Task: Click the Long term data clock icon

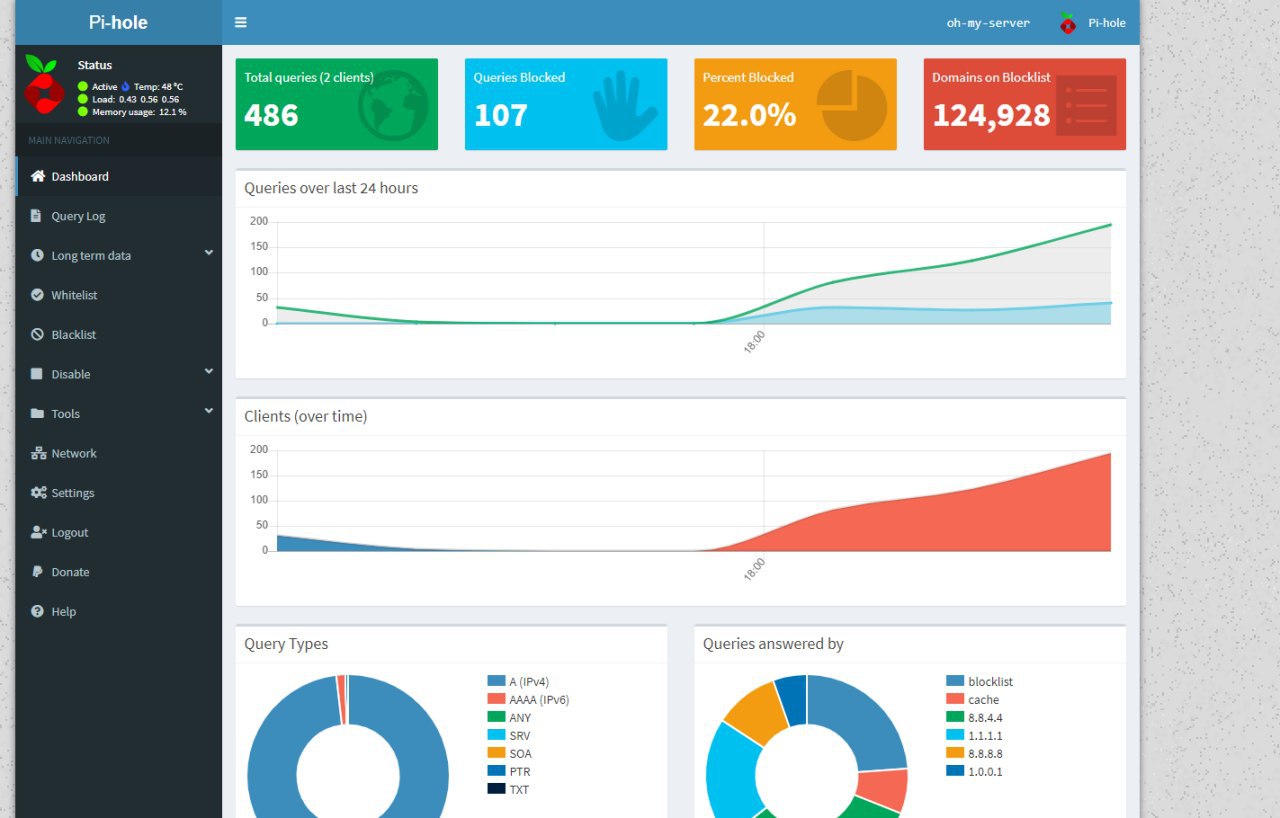Action: point(38,256)
